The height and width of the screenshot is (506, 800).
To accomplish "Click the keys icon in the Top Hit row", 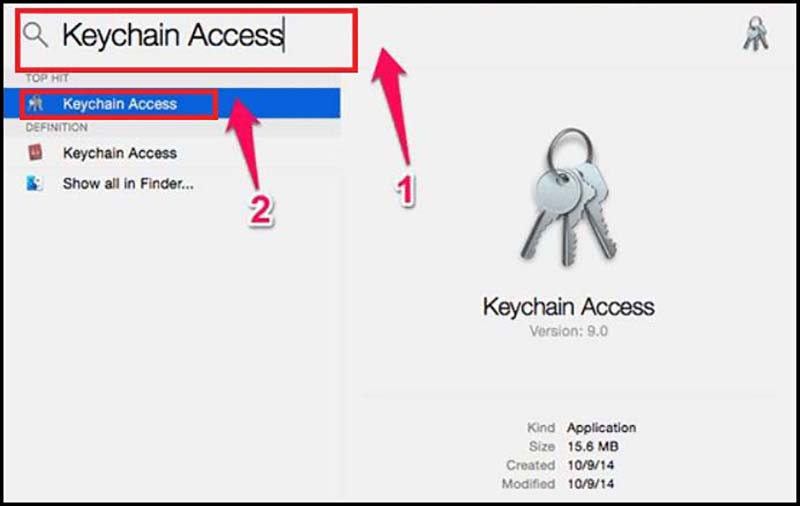I will pyautogui.click(x=35, y=104).
